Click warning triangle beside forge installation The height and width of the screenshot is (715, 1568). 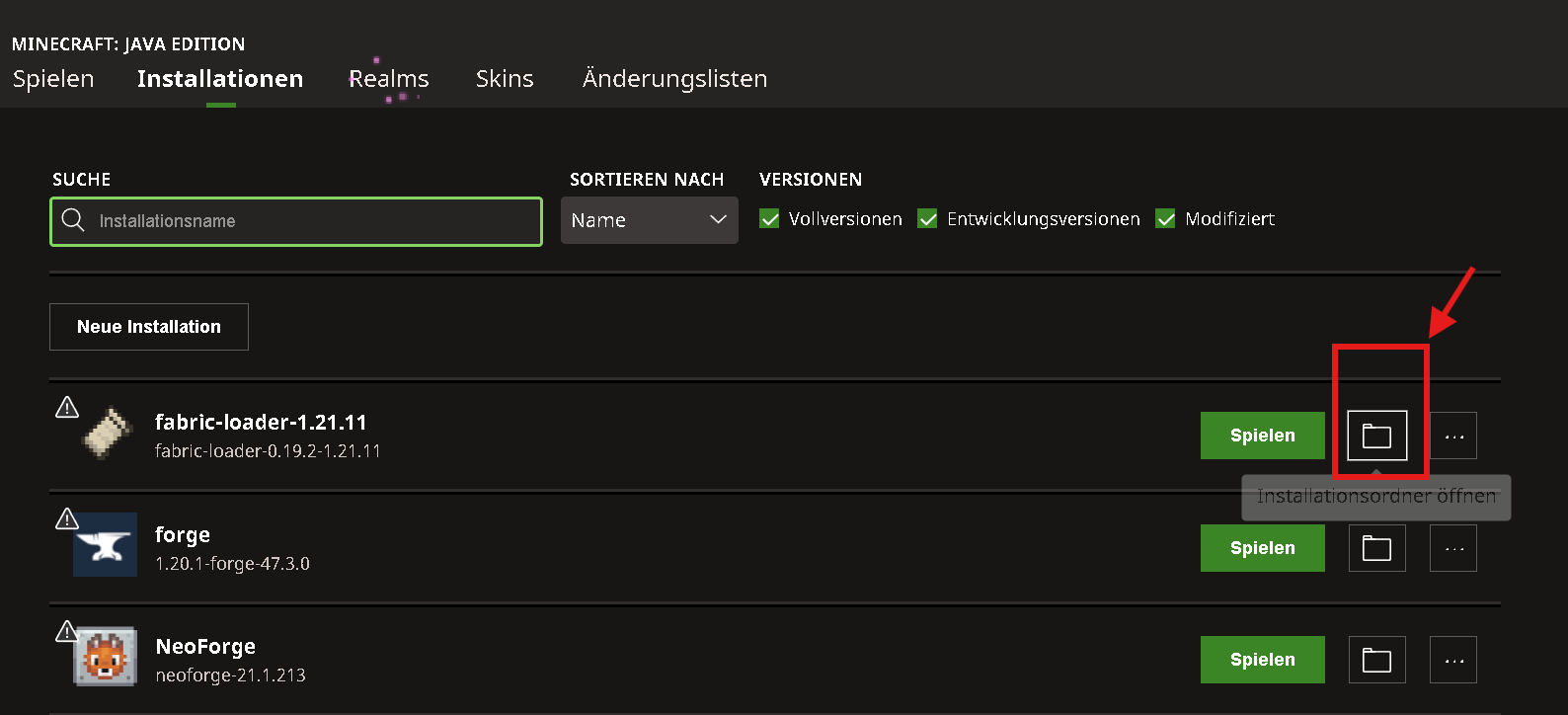pyautogui.click(x=67, y=518)
